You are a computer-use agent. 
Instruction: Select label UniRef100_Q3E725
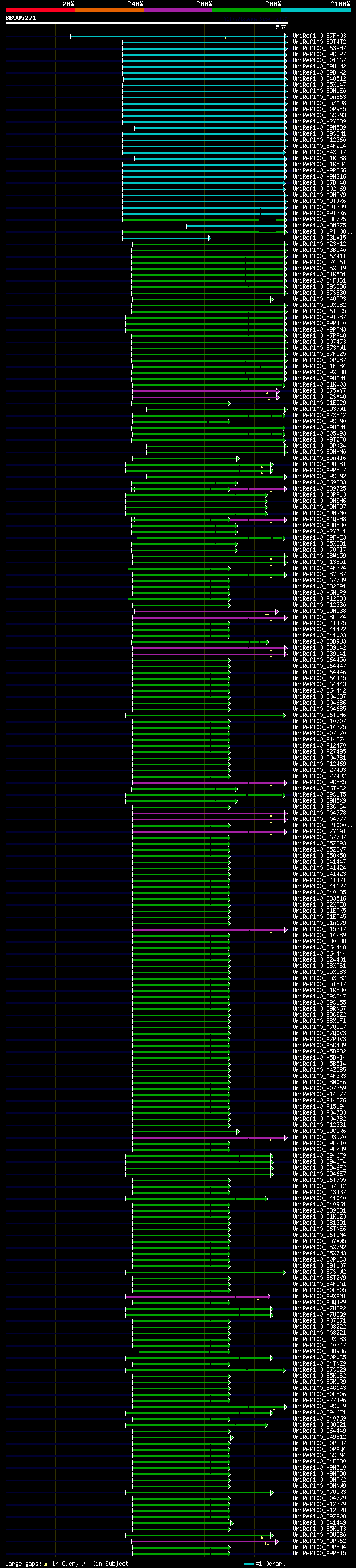[319, 219]
